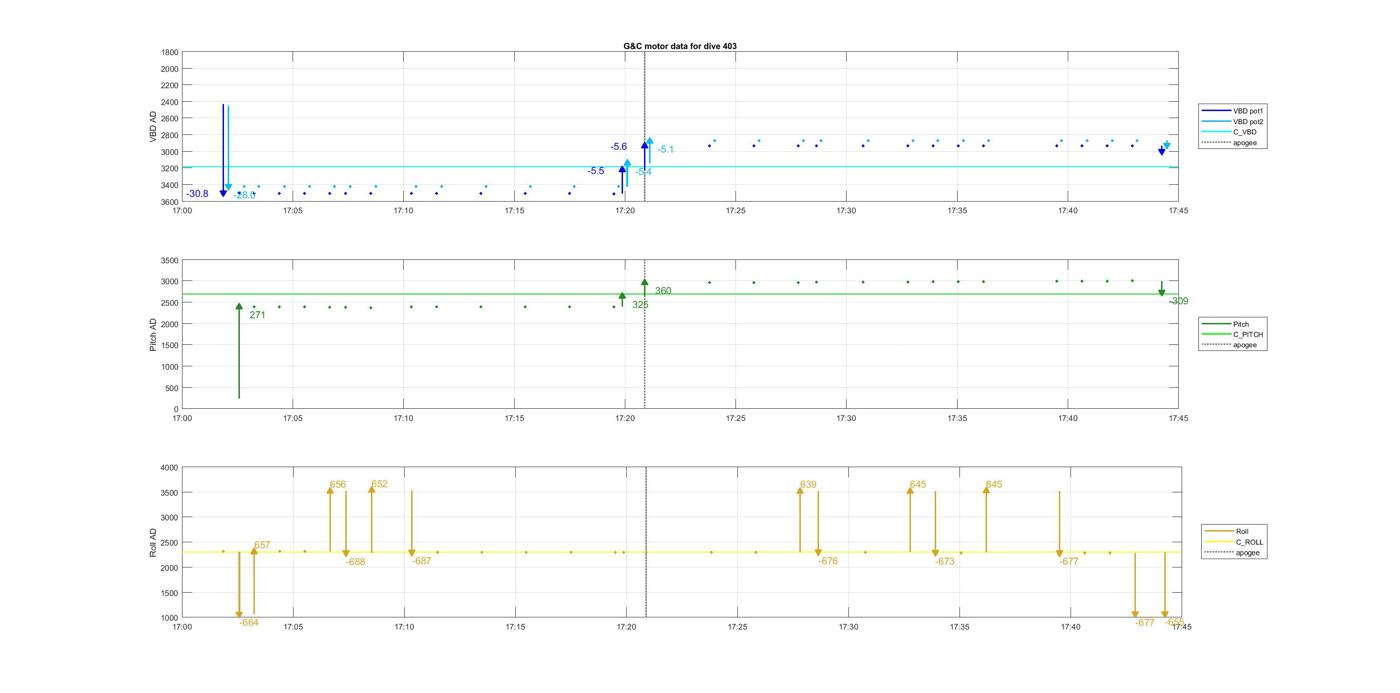Click the '-688' roll data label

pyautogui.click(x=356, y=562)
